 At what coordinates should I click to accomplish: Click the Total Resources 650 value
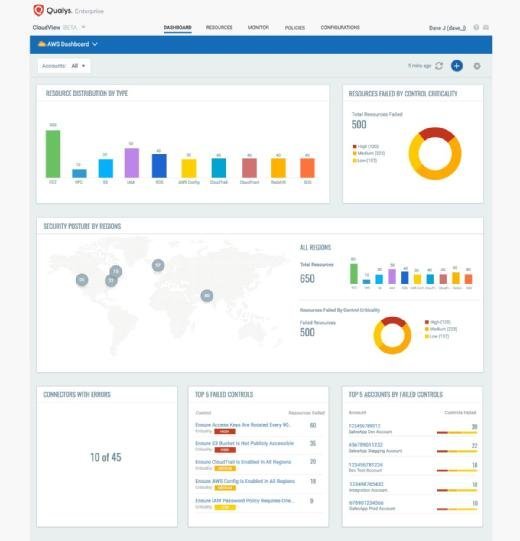click(307, 278)
